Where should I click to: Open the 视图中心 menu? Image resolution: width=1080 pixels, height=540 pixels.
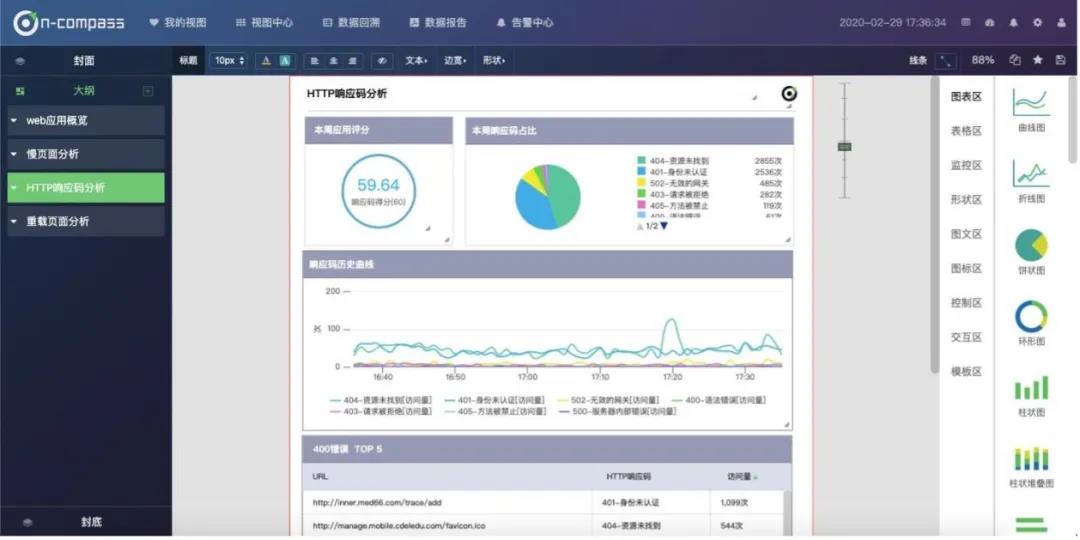[264, 22]
